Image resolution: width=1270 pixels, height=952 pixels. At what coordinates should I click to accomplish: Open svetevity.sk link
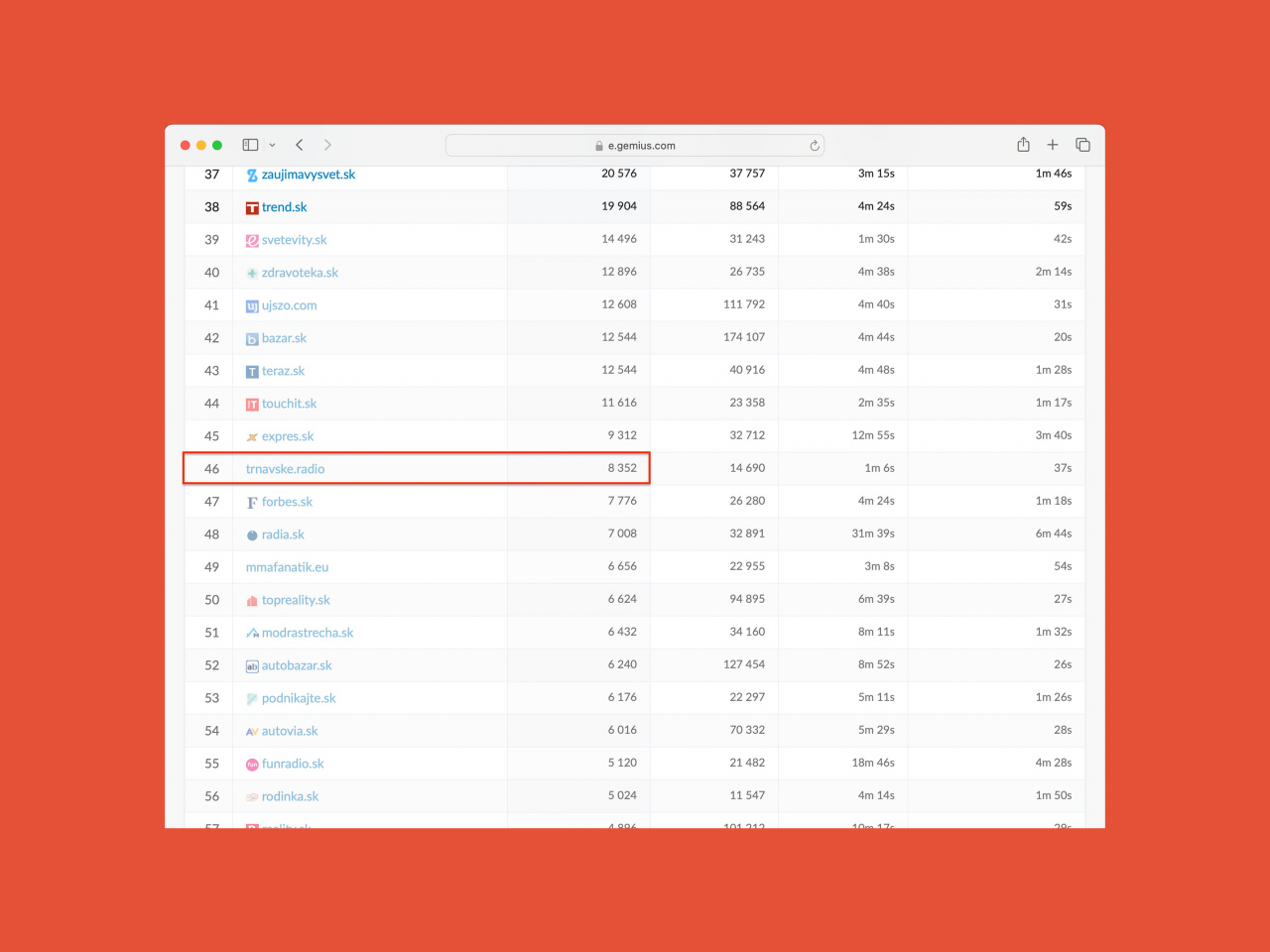pos(294,240)
